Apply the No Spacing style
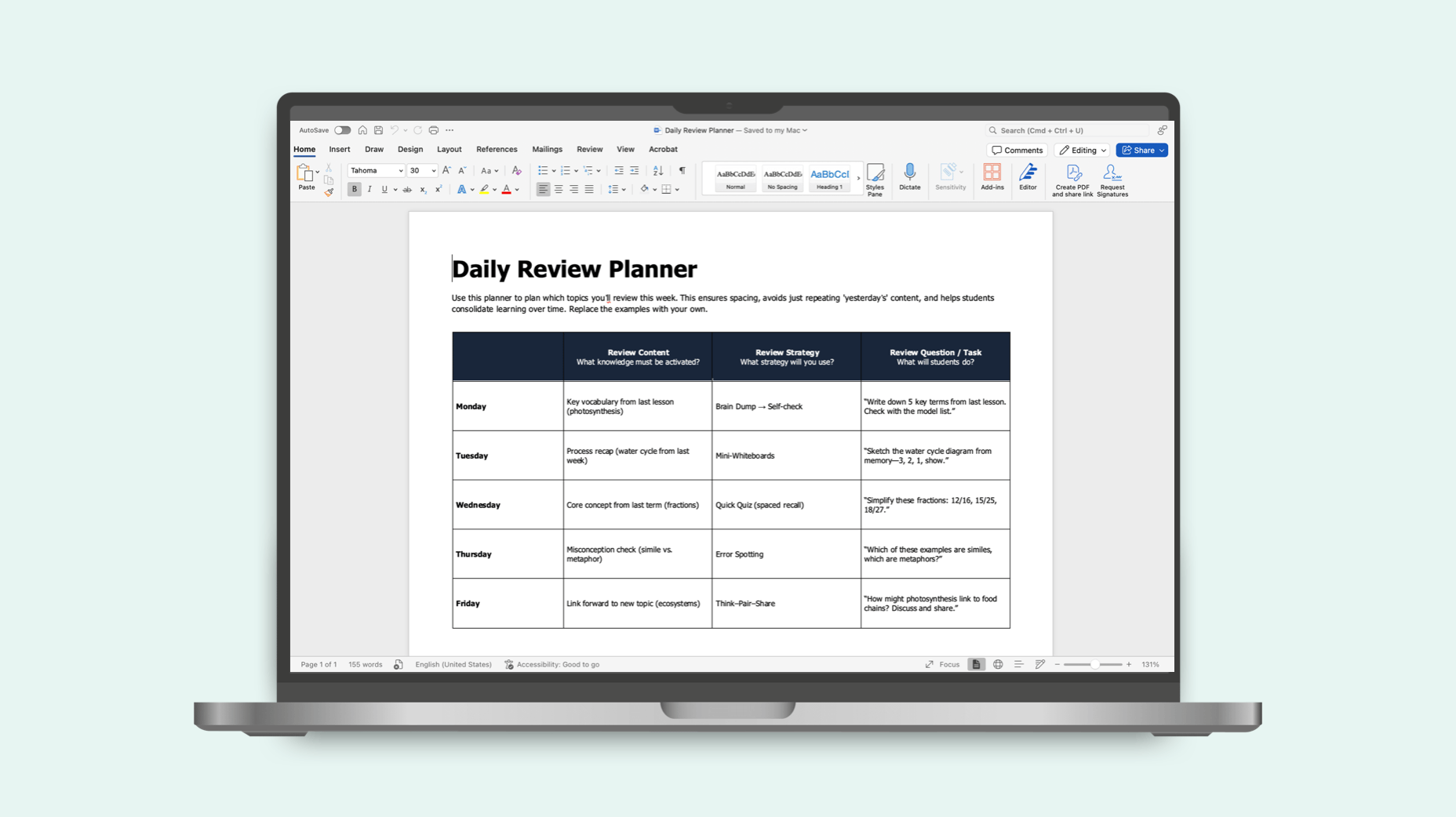This screenshot has width=1456, height=817. pos(783,178)
